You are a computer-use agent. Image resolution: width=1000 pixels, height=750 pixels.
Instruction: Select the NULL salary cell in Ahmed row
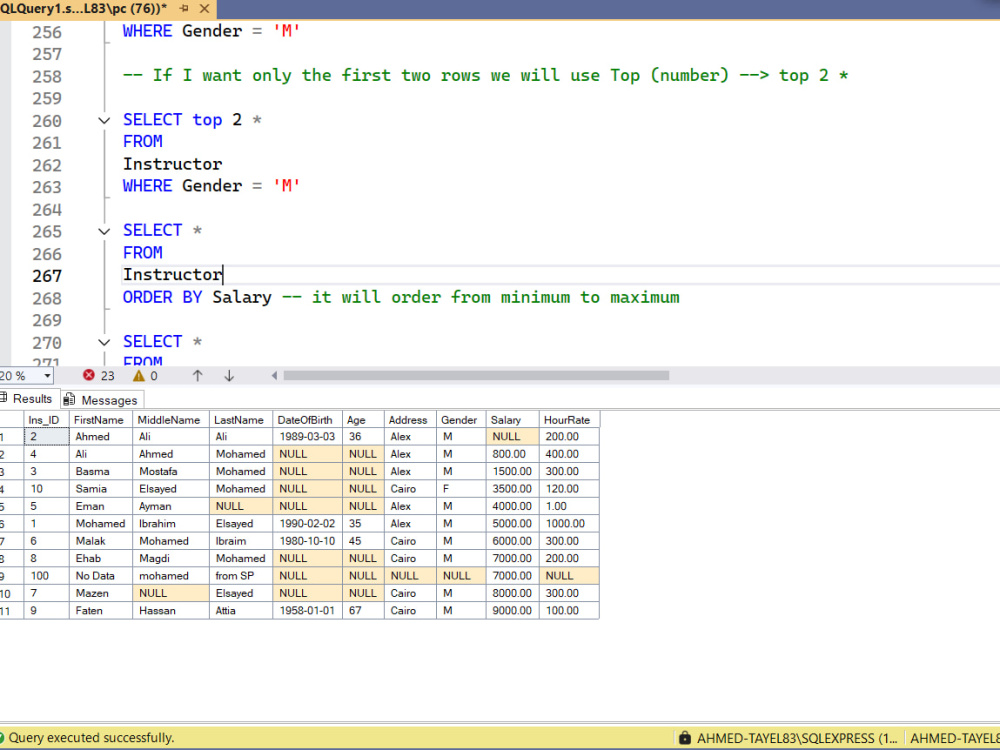pyautogui.click(x=513, y=437)
